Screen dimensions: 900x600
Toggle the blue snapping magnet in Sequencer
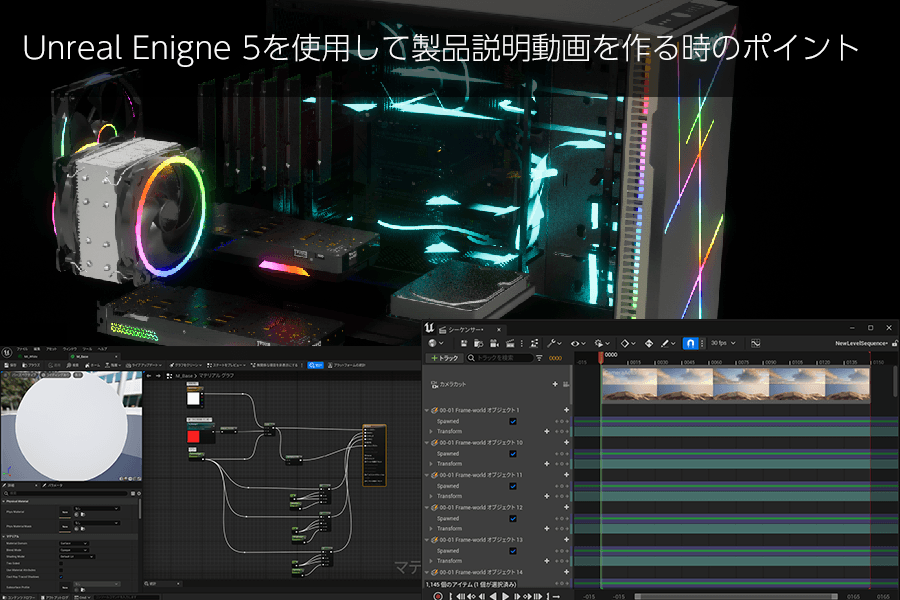click(690, 343)
